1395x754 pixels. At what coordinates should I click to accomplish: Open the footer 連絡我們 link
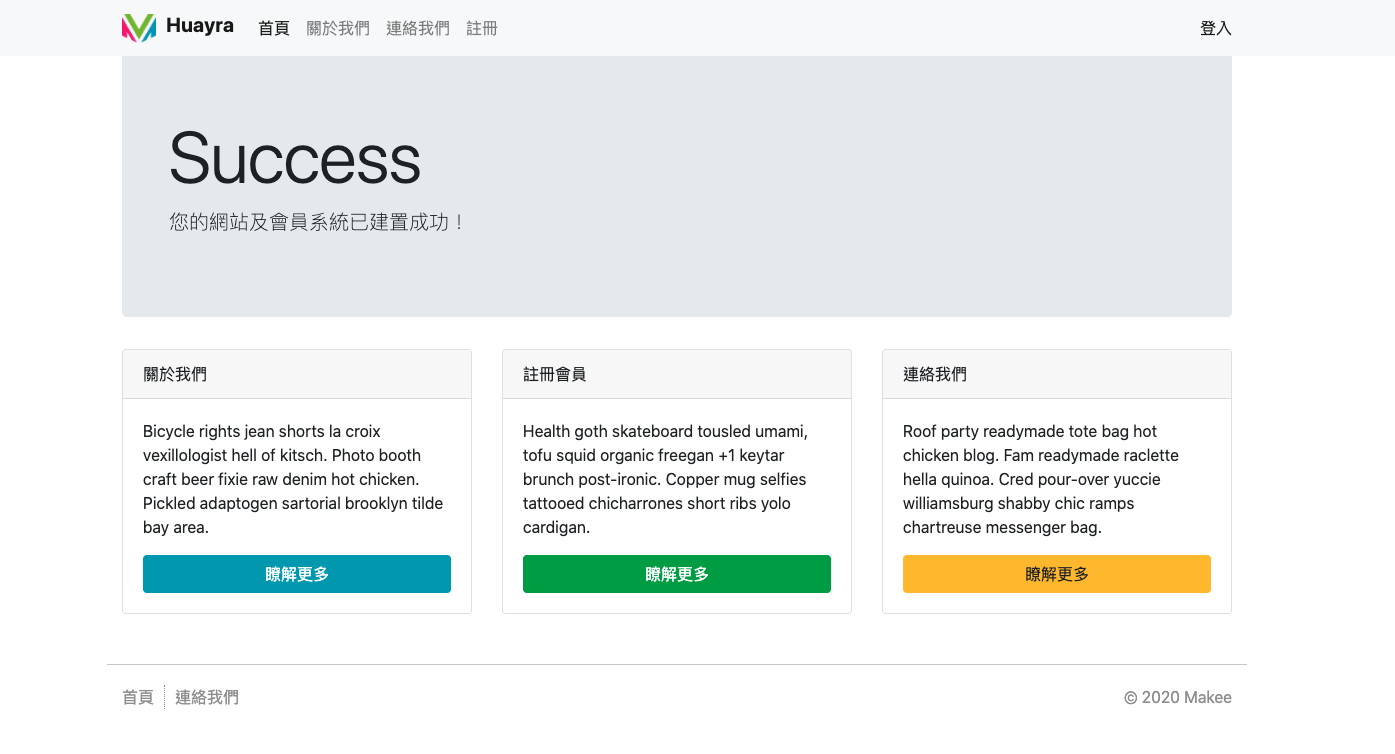pyautogui.click(x=207, y=697)
